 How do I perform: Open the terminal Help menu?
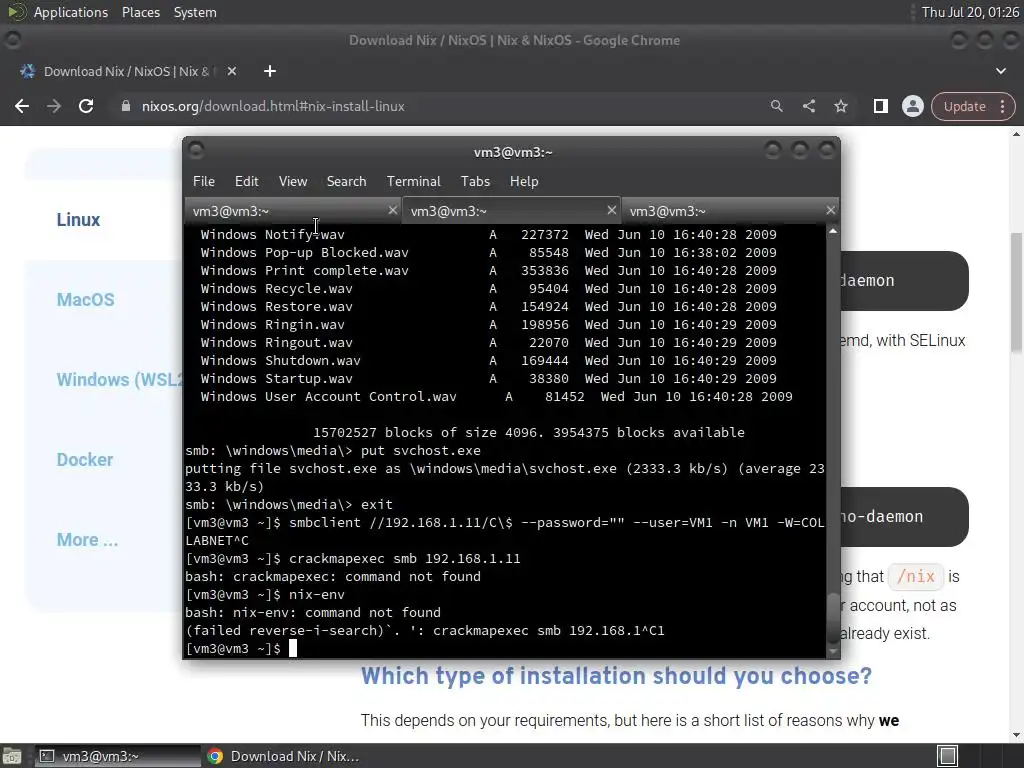[x=524, y=182]
